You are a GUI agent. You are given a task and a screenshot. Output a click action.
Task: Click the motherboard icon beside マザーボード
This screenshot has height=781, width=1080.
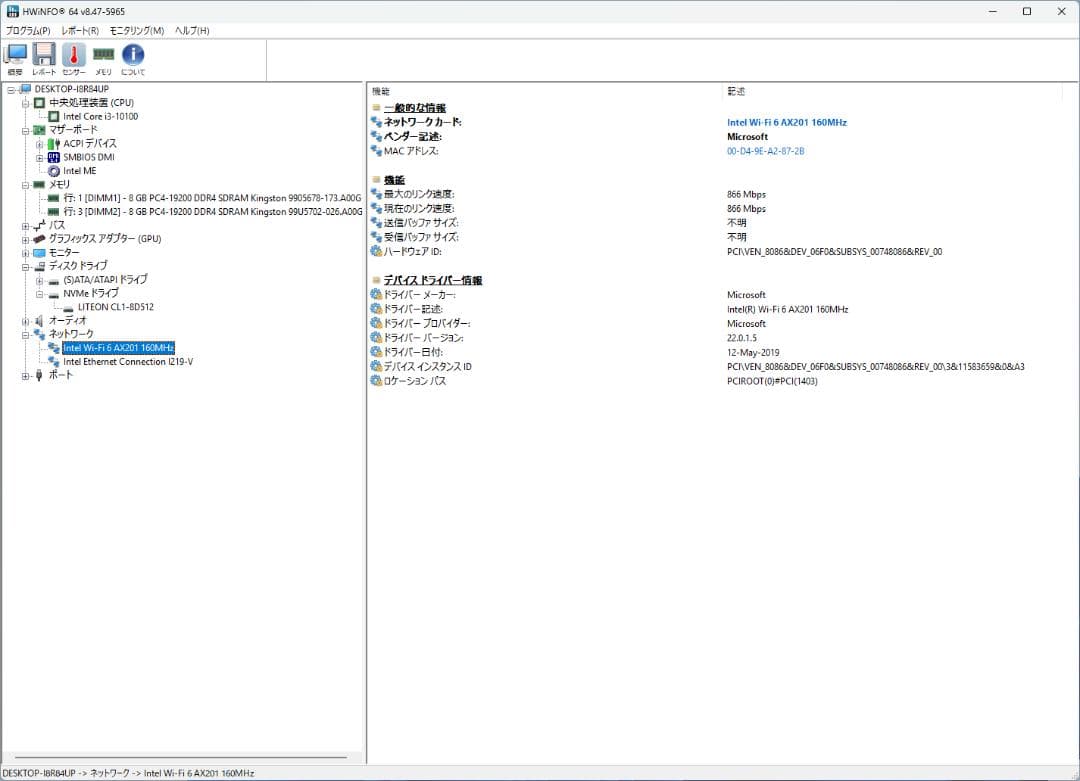point(39,129)
